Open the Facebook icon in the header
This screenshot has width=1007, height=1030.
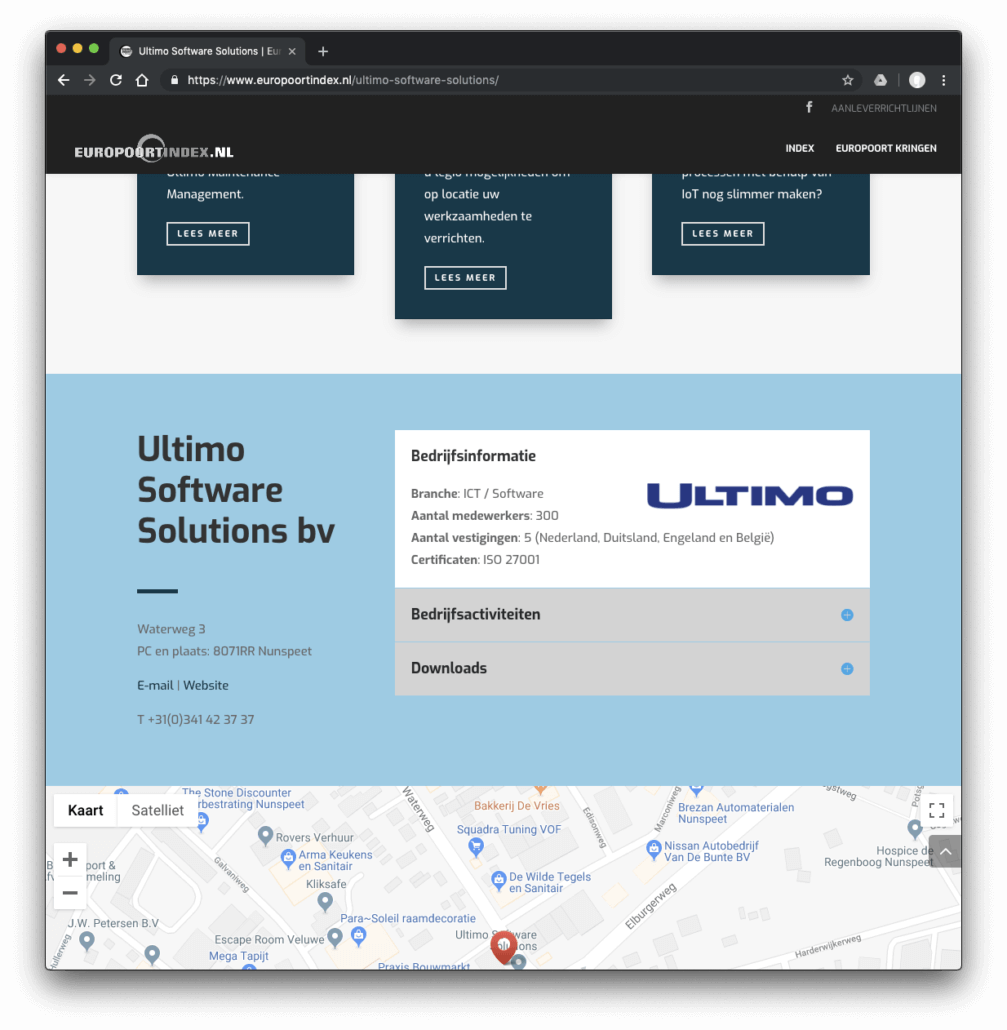(x=809, y=107)
